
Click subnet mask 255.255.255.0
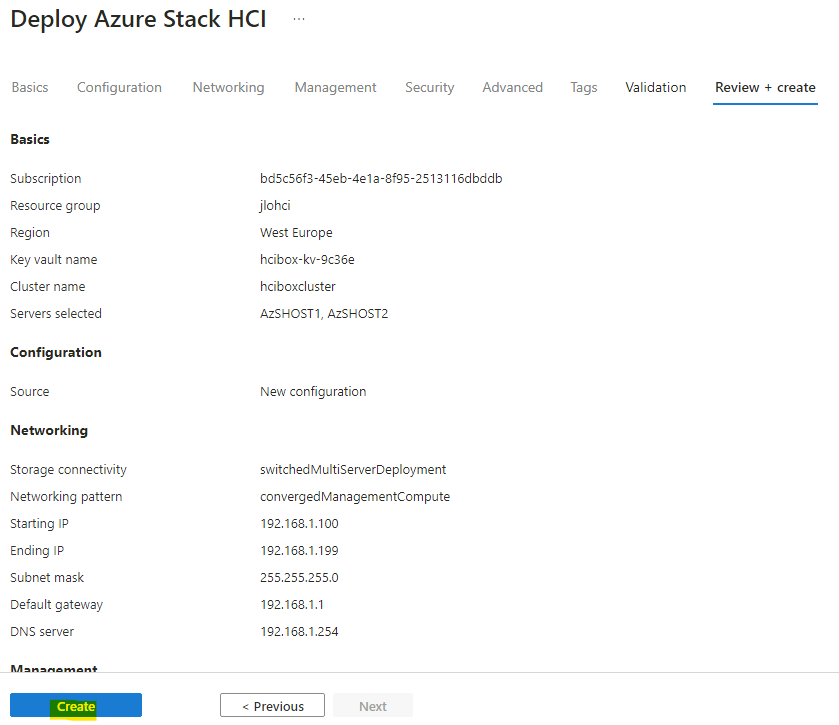coord(299,578)
